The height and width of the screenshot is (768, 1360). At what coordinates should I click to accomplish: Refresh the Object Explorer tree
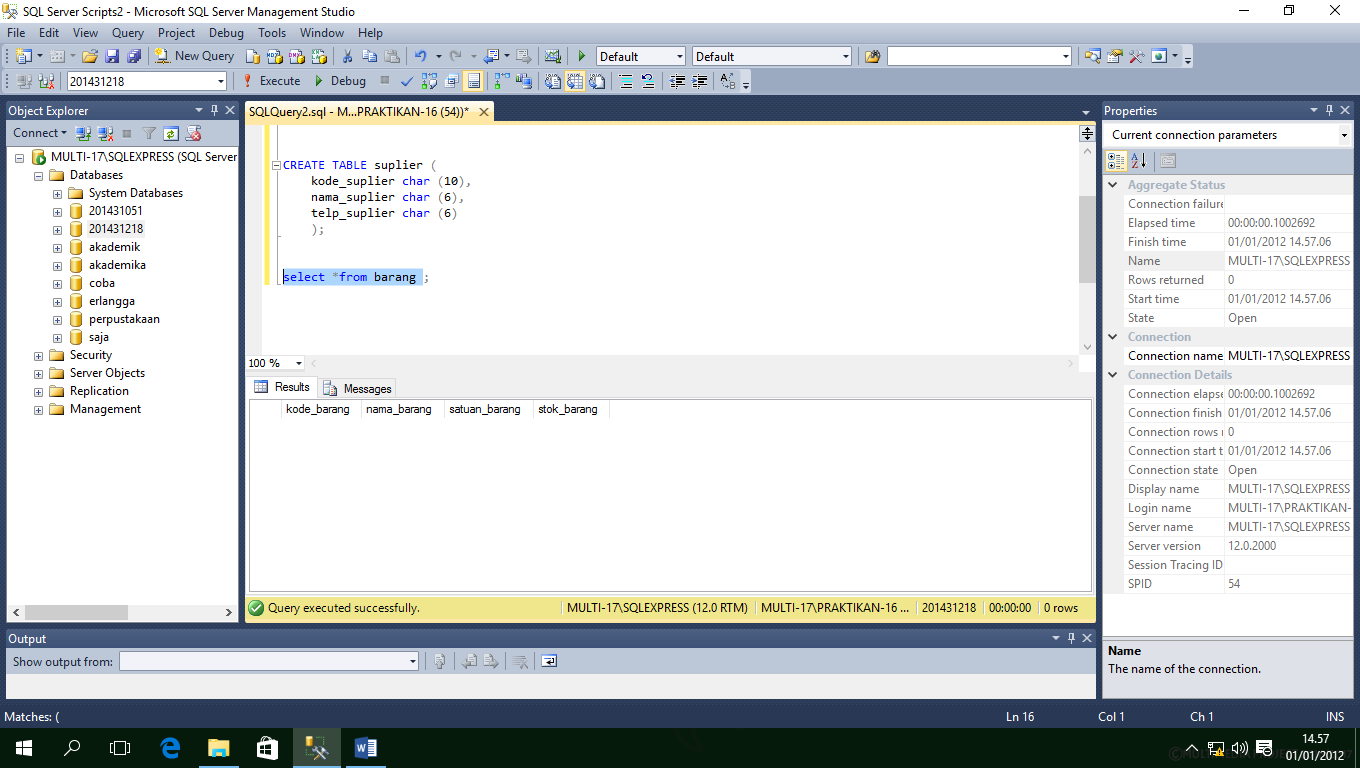coord(171,133)
